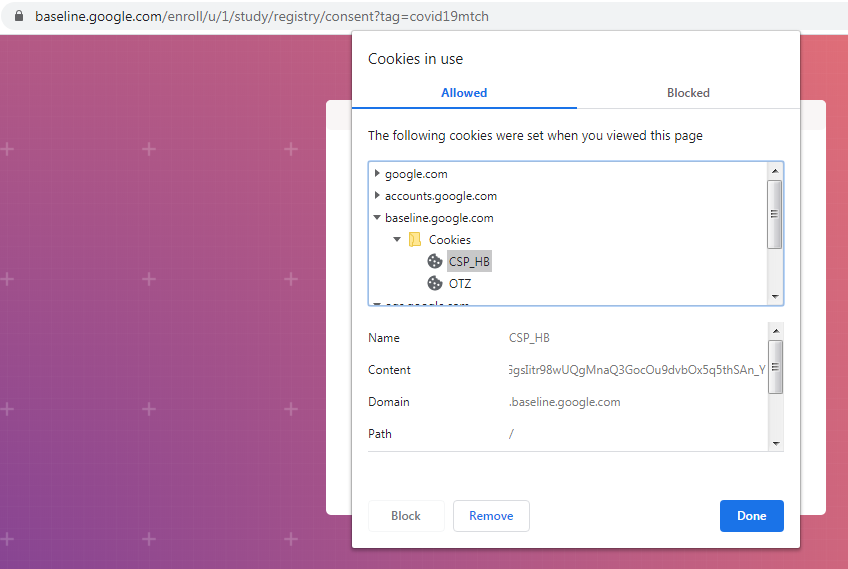Viewport: 848px width, 569px height.
Task: Expand the google.com tree node
Action: click(x=376, y=174)
